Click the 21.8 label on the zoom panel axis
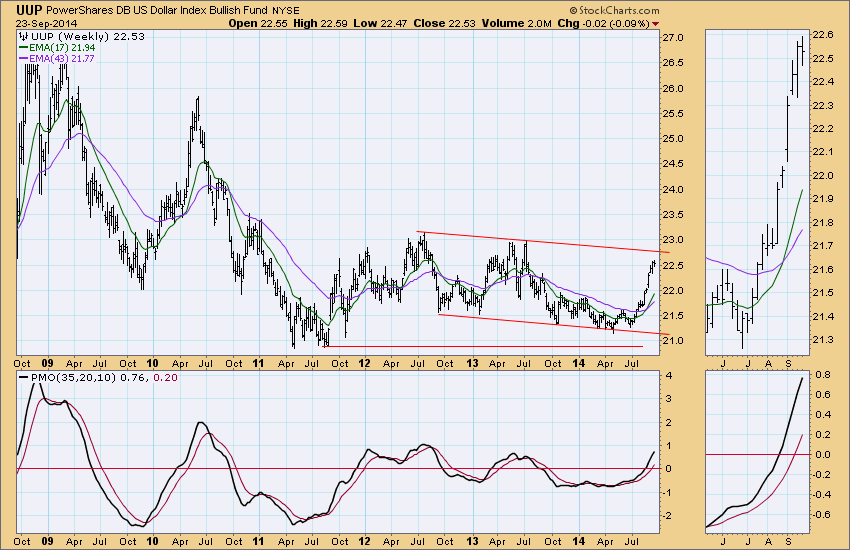 coord(823,223)
